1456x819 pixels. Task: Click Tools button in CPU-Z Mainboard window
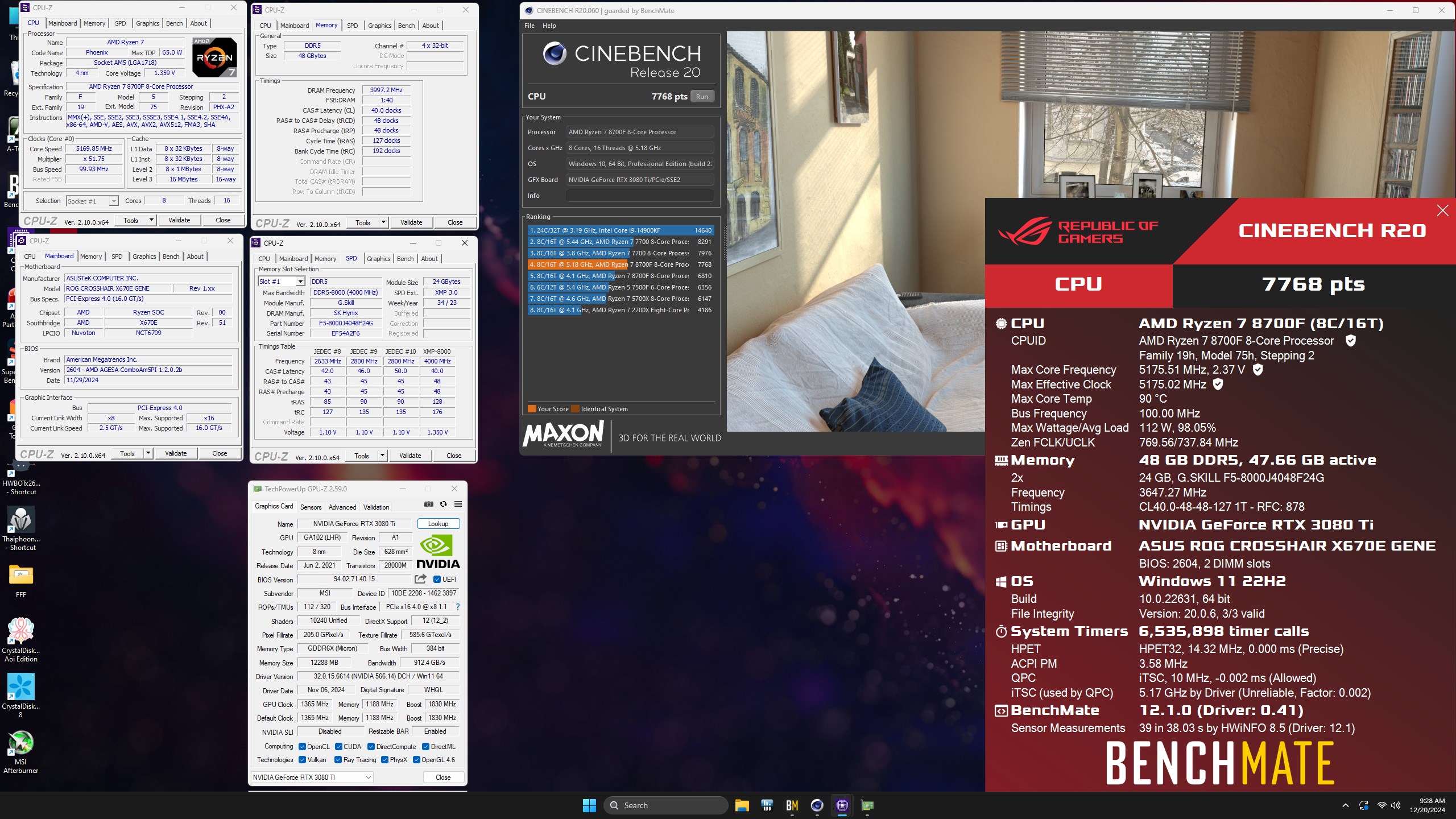[x=127, y=453]
